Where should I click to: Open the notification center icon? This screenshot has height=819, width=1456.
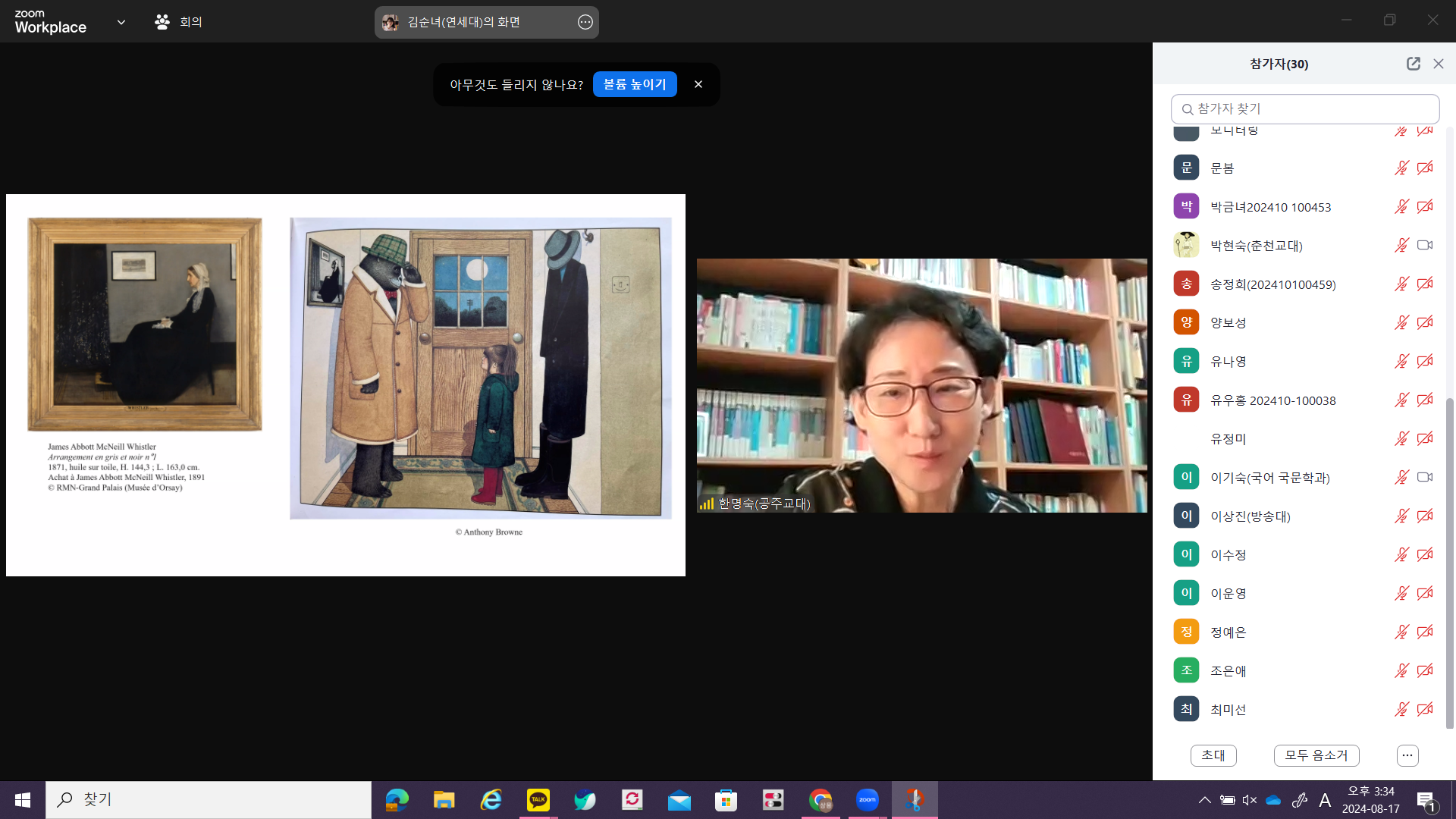(x=1426, y=800)
